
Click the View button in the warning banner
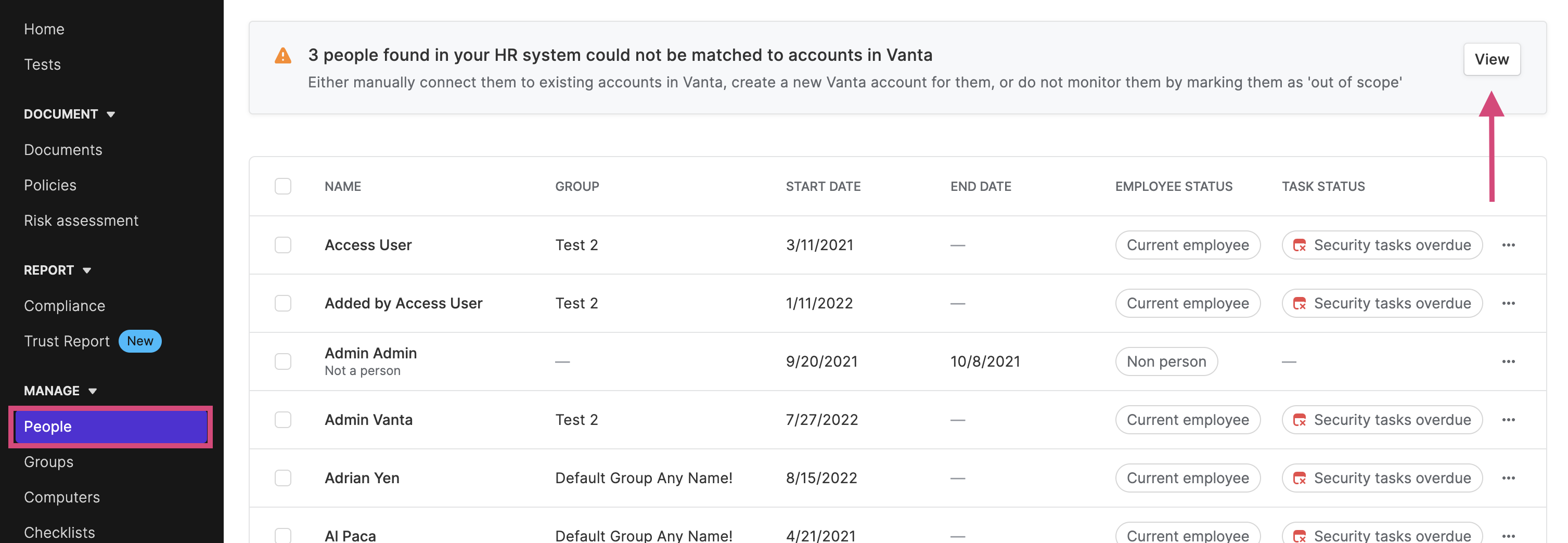tap(1492, 59)
